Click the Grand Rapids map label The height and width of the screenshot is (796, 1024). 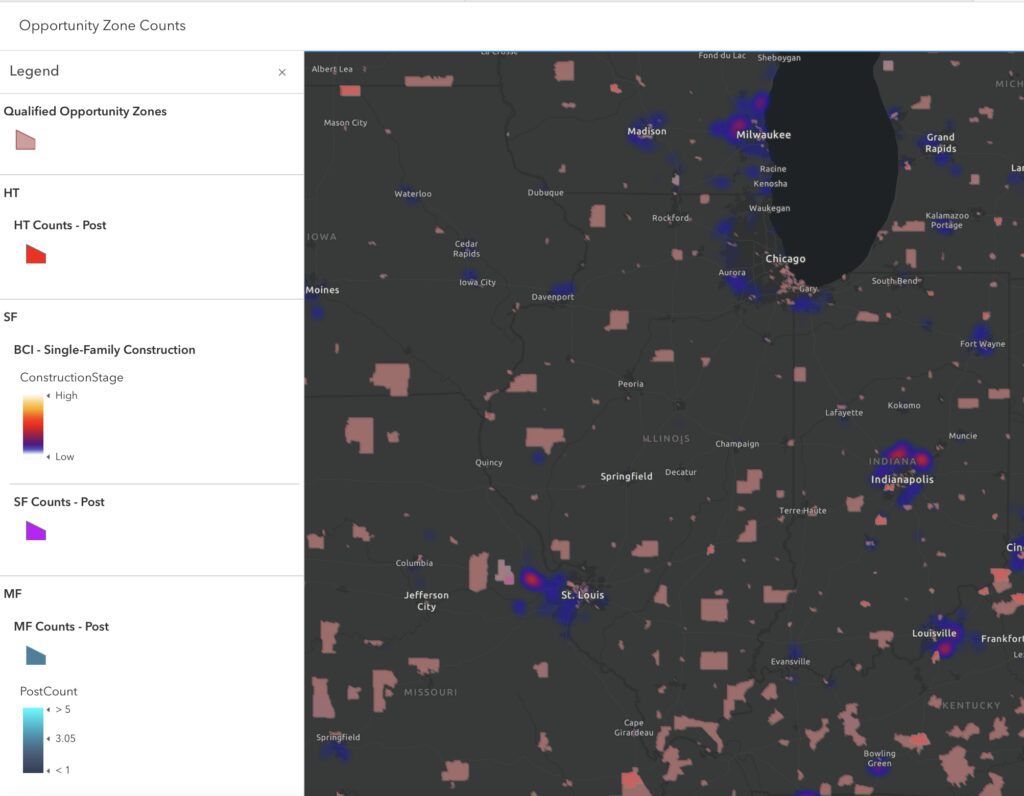940,143
